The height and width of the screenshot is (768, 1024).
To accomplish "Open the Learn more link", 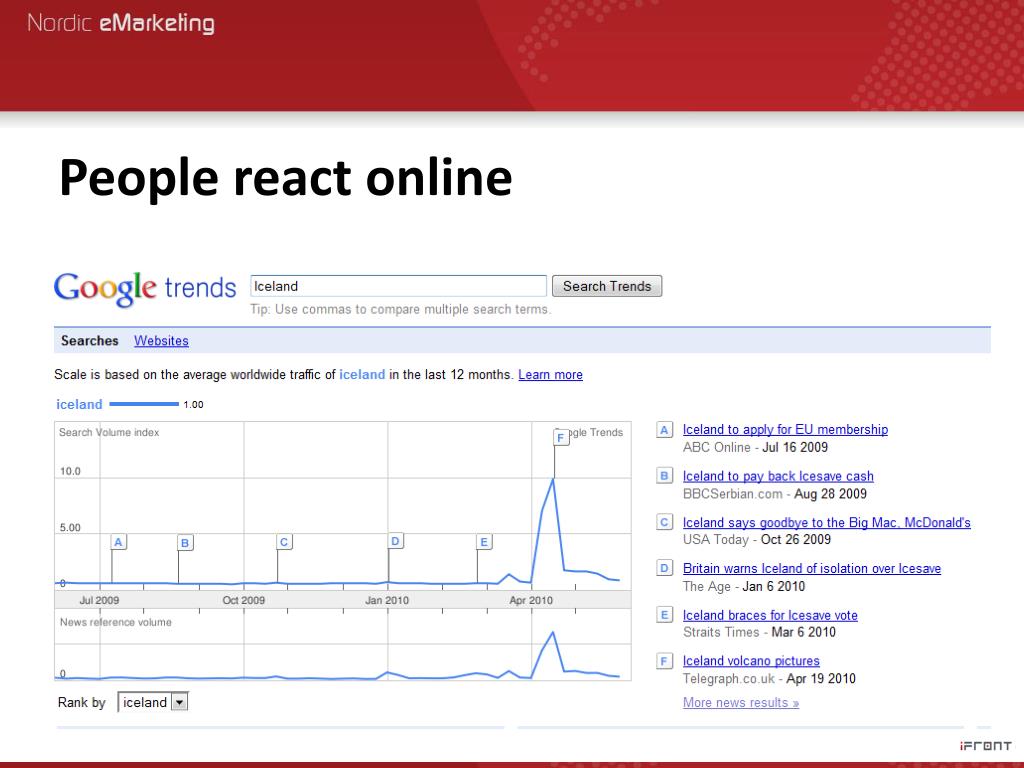I will (x=551, y=374).
